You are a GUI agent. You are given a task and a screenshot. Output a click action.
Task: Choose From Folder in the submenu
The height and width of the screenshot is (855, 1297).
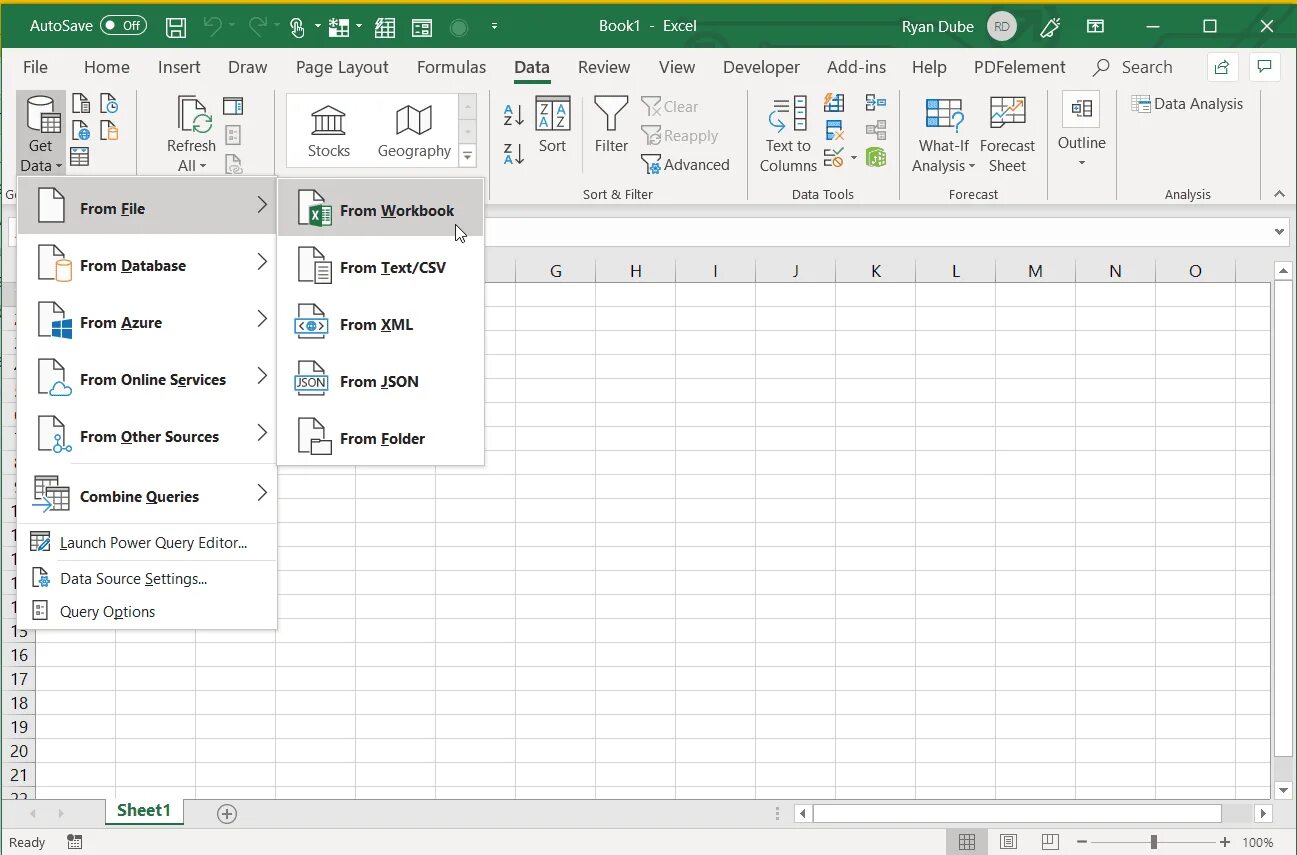click(381, 438)
